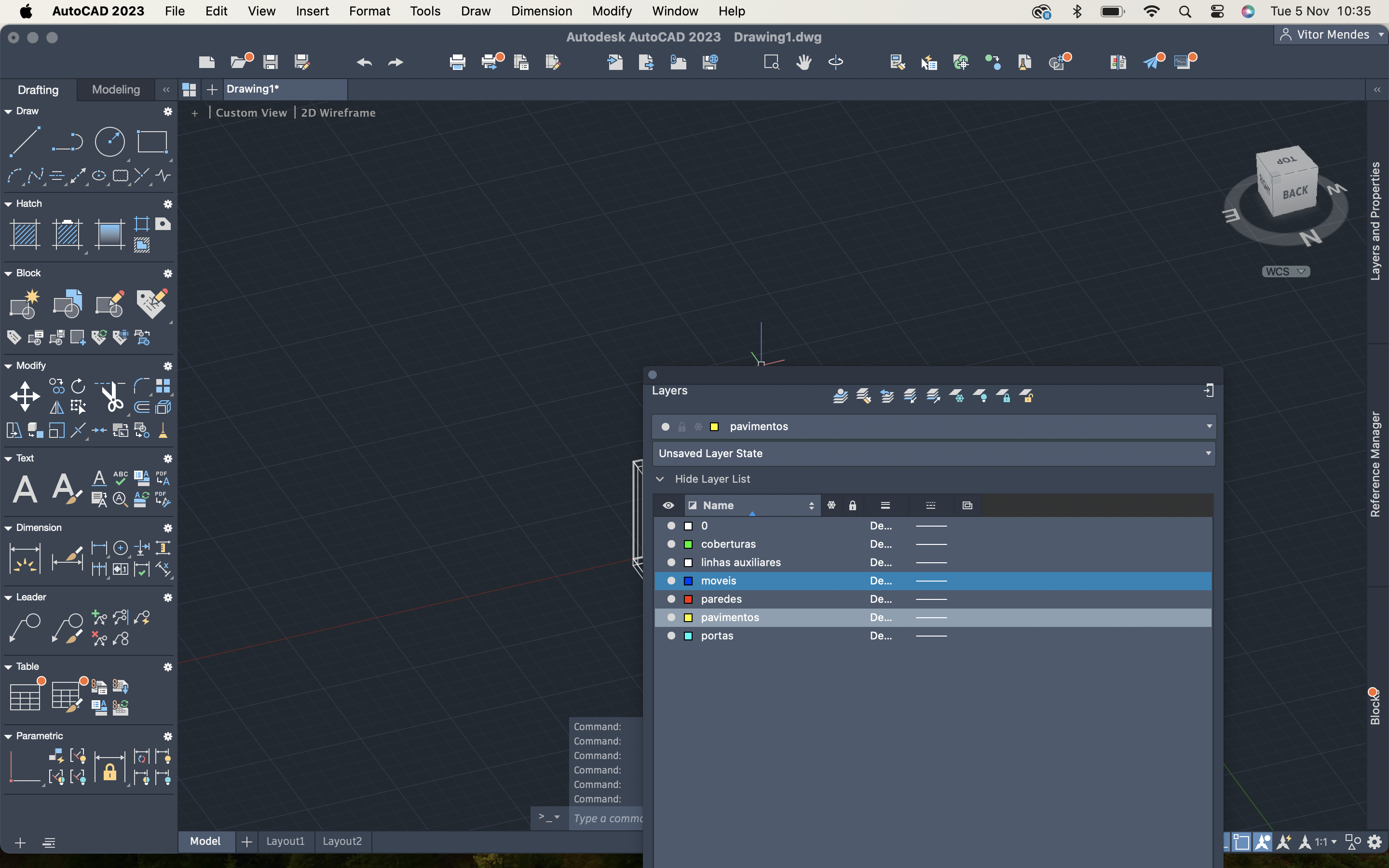This screenshot has height=868, width=1389.
Task: Toggle visibility of coberturas layer
Action: 671,544
